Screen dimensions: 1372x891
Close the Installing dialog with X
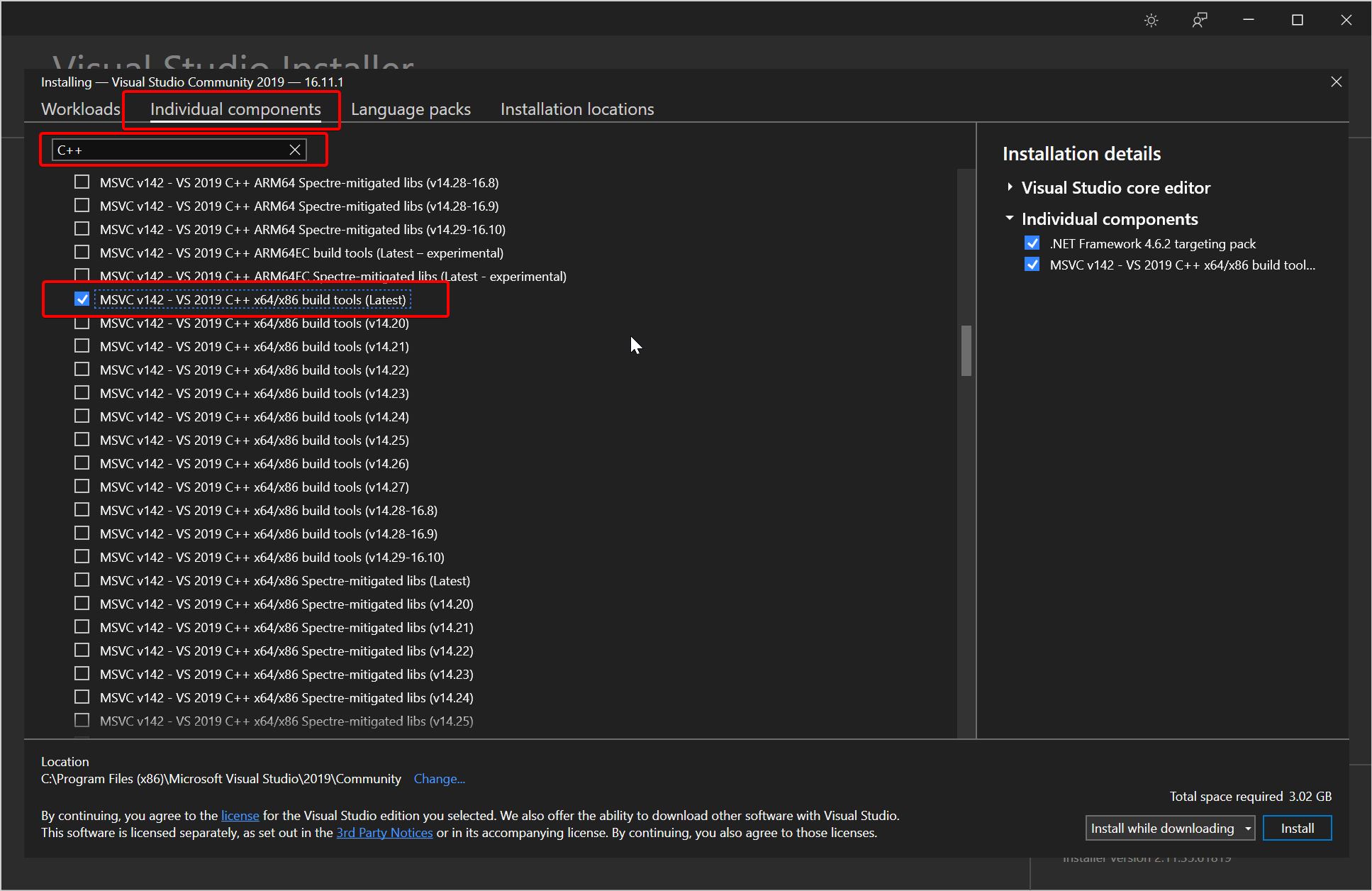[1337, 82]
